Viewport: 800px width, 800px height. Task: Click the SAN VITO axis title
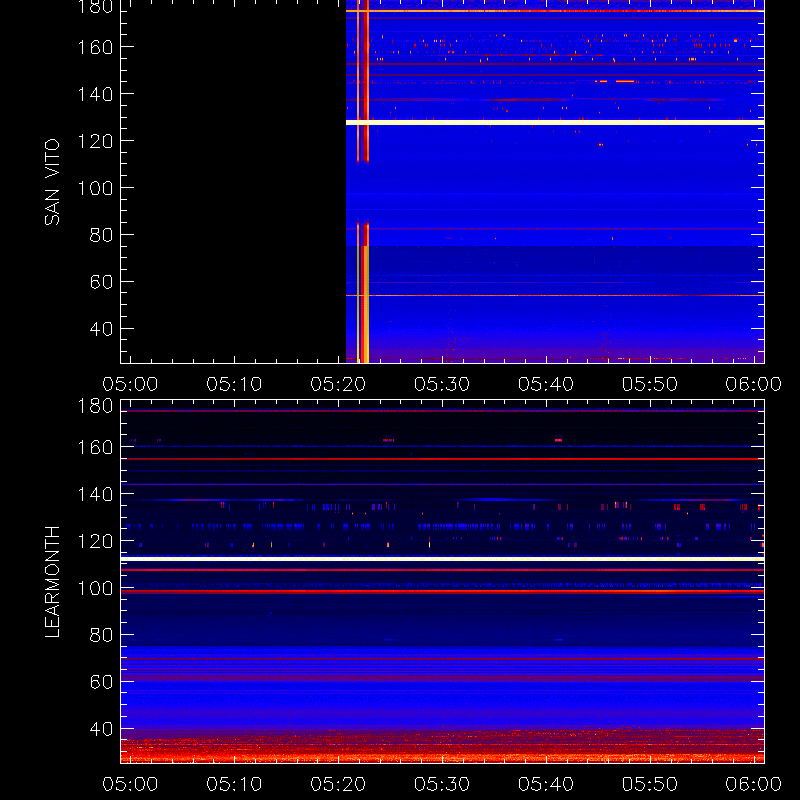52,182
